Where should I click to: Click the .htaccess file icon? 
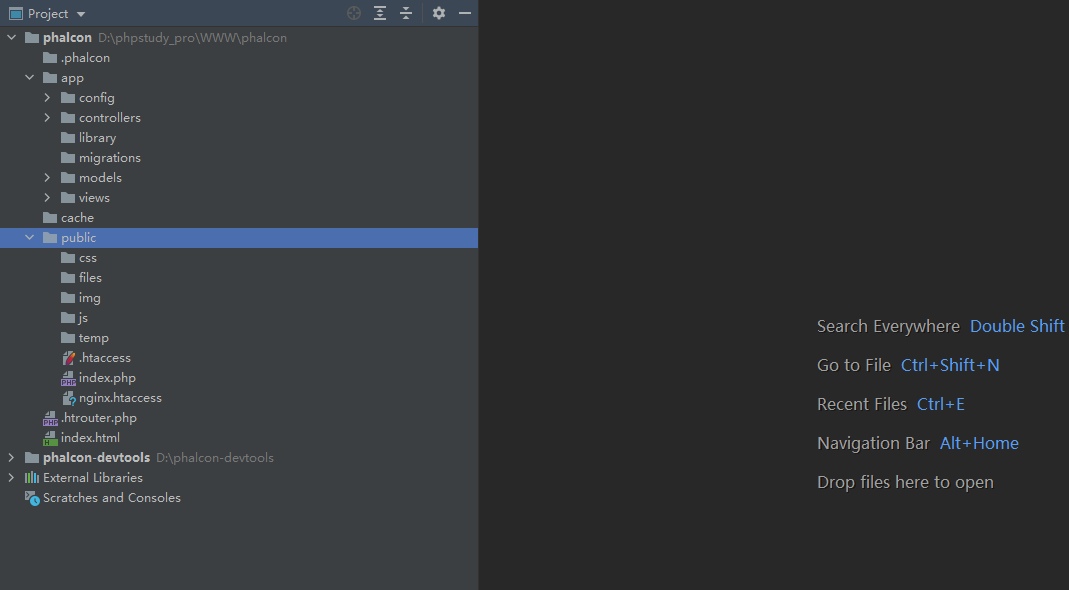(x=68, y=358)
